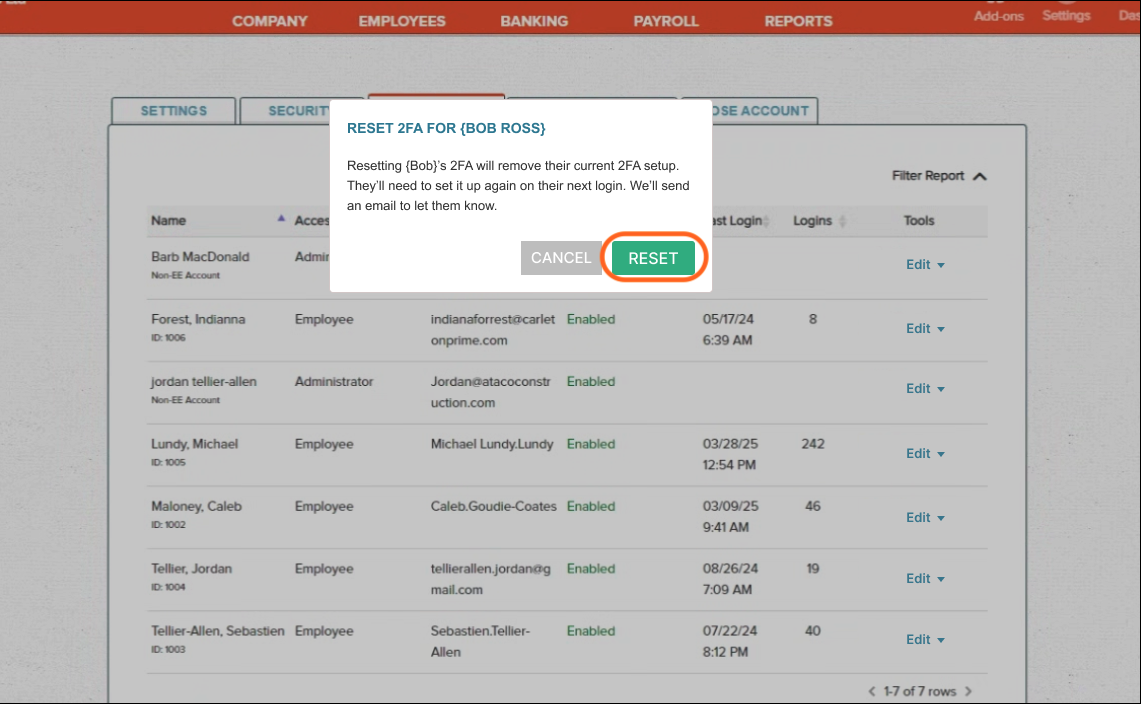The height and width of the screenshot is (704, 1141).
Task: Open Edit dropdown for Tellier, Jordan
Action: click(925, 579)
